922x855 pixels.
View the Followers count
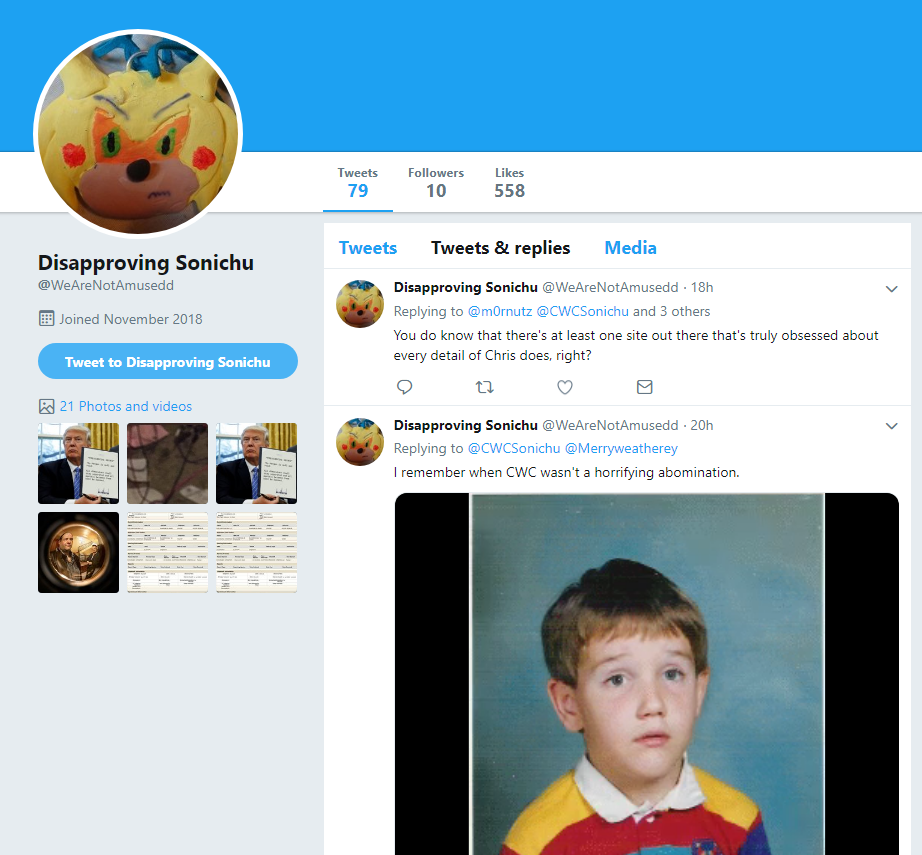point(436,183)
